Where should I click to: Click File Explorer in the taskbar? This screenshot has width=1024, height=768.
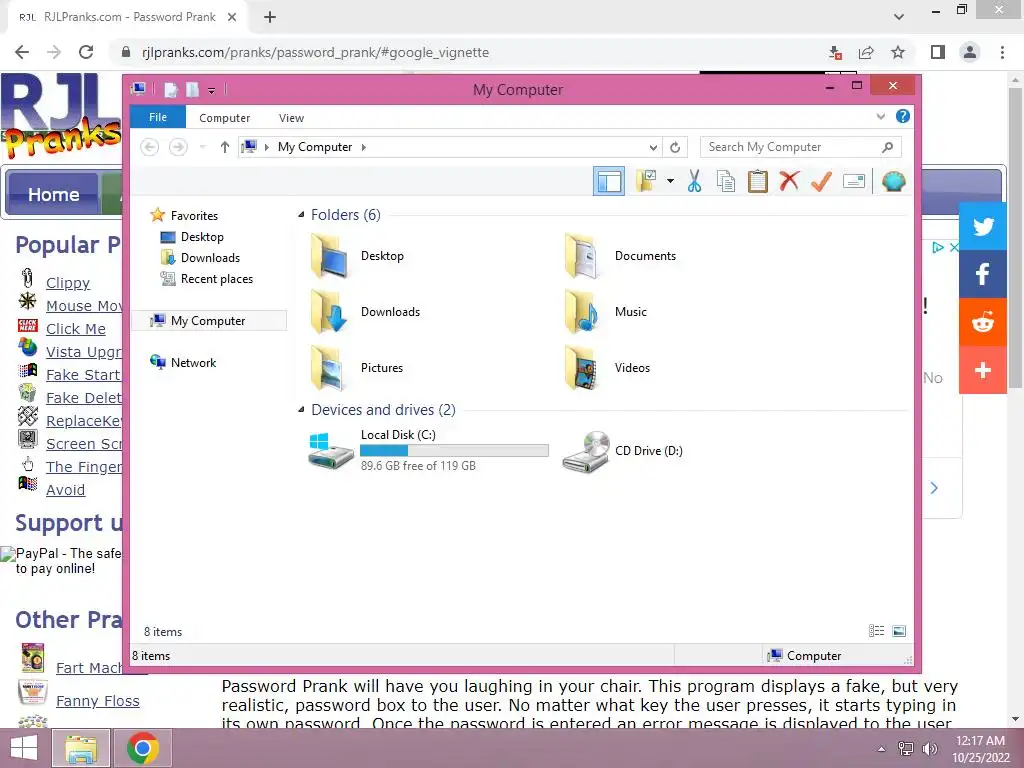pyautogui.click(x=81, y=748)
